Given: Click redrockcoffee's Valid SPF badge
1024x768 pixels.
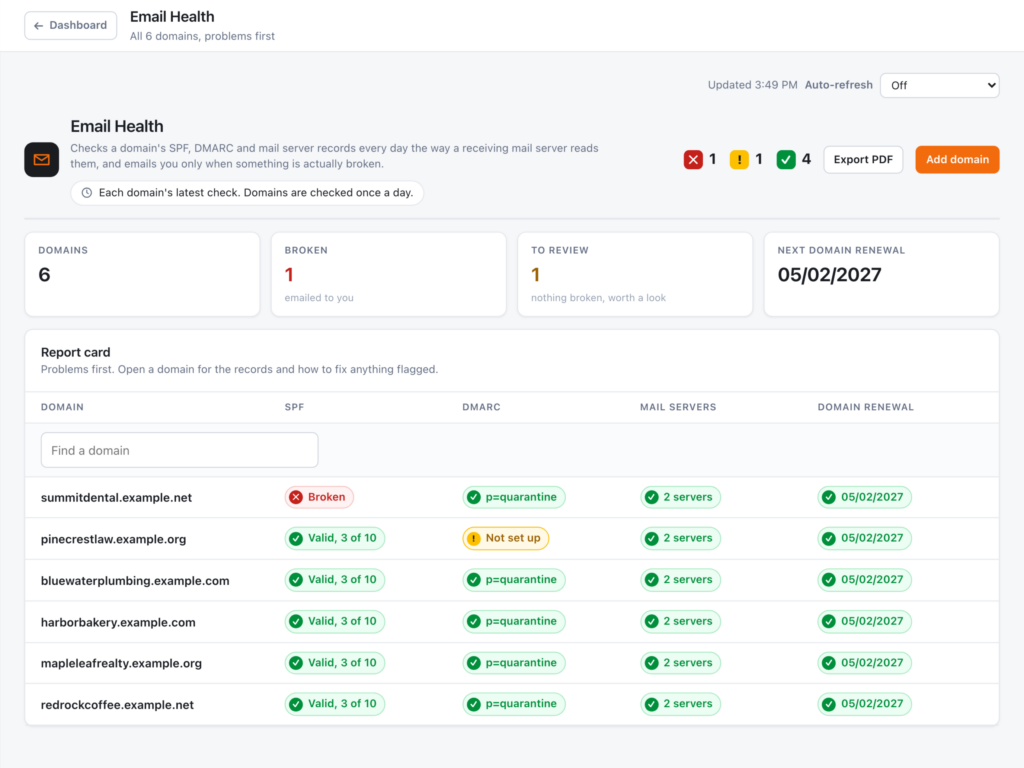Looking at the screenshot, I should [x=334, y=704].
